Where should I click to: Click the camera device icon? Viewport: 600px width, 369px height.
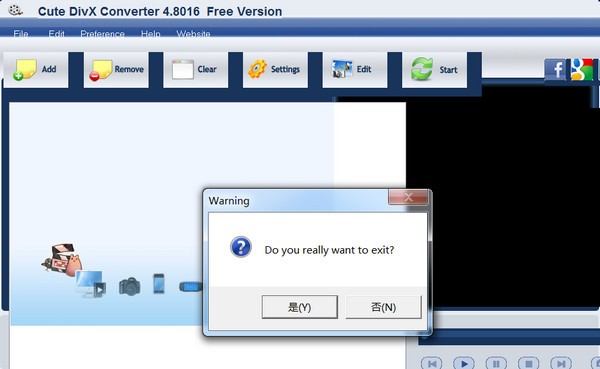coord(130,286)
